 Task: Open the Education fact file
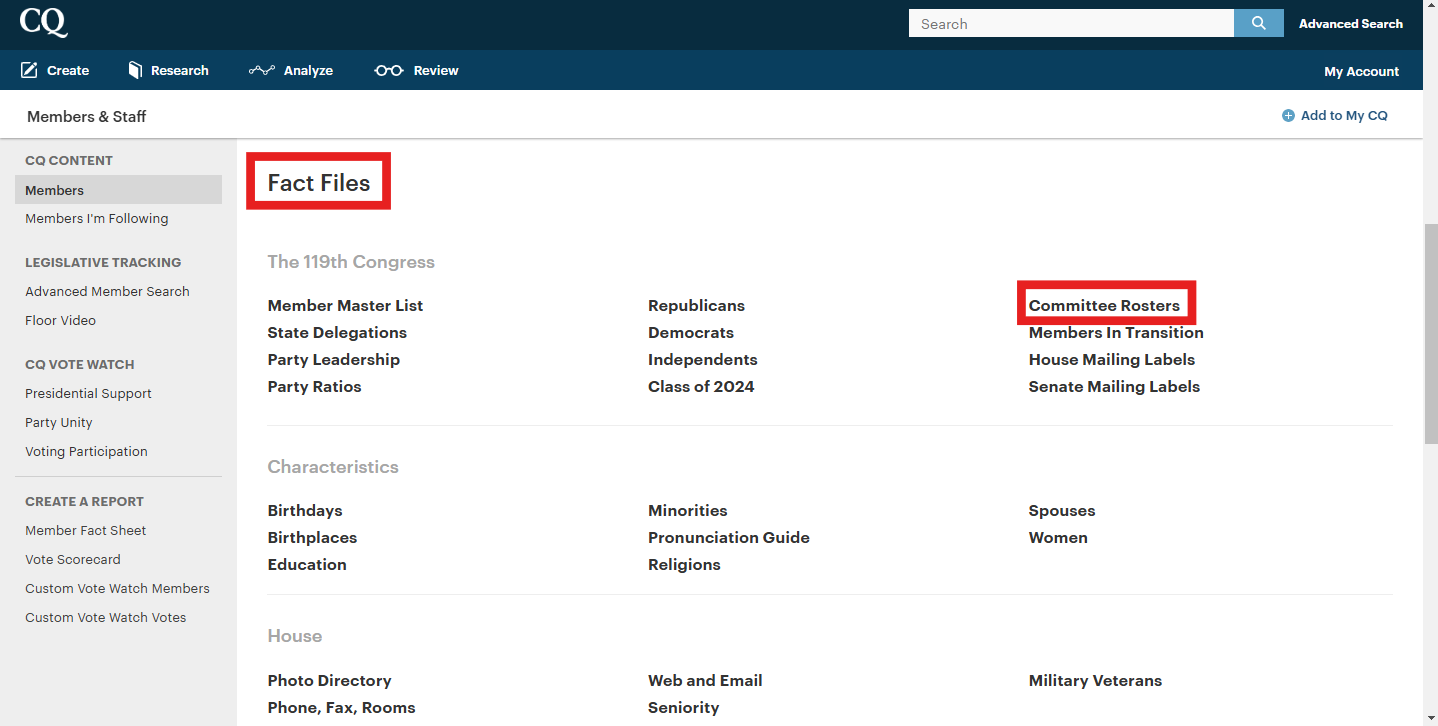(307, 564)
